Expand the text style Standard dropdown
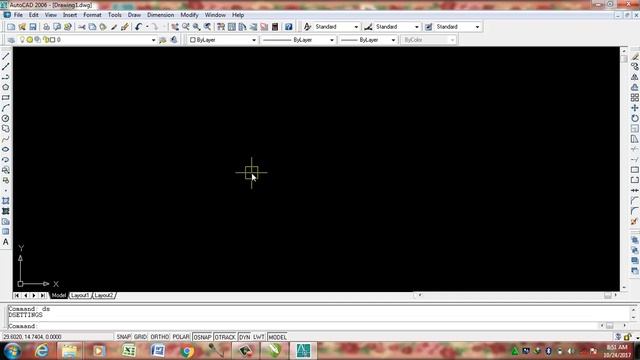 click(x=356, y=27)
